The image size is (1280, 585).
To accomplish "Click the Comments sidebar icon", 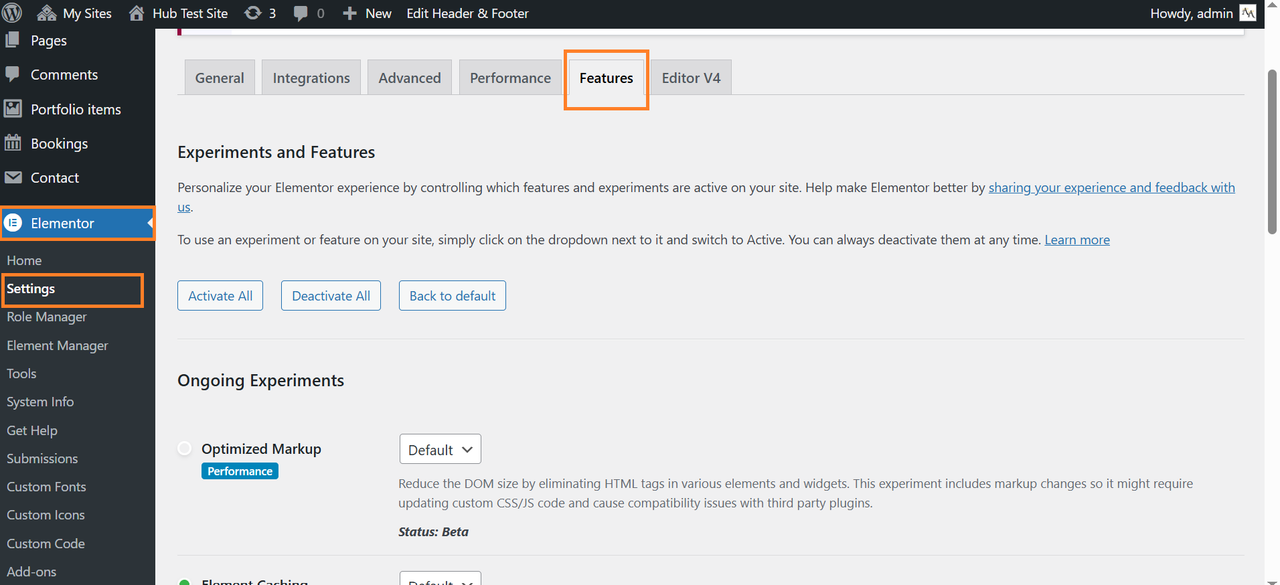I will pyautogui.click(x=13, y=74).
